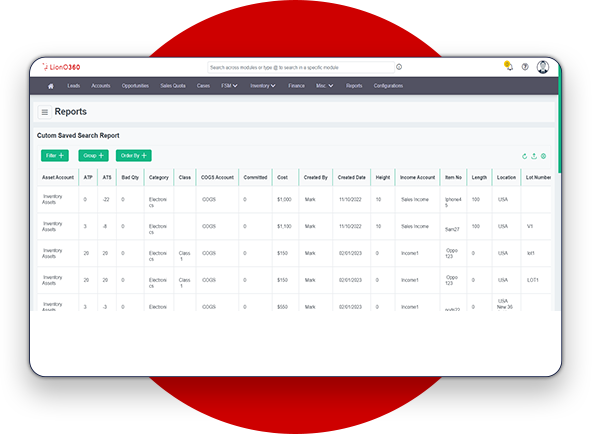592x434 pixels.
Task: Open the Reports menu item
Action: point(354,86)
